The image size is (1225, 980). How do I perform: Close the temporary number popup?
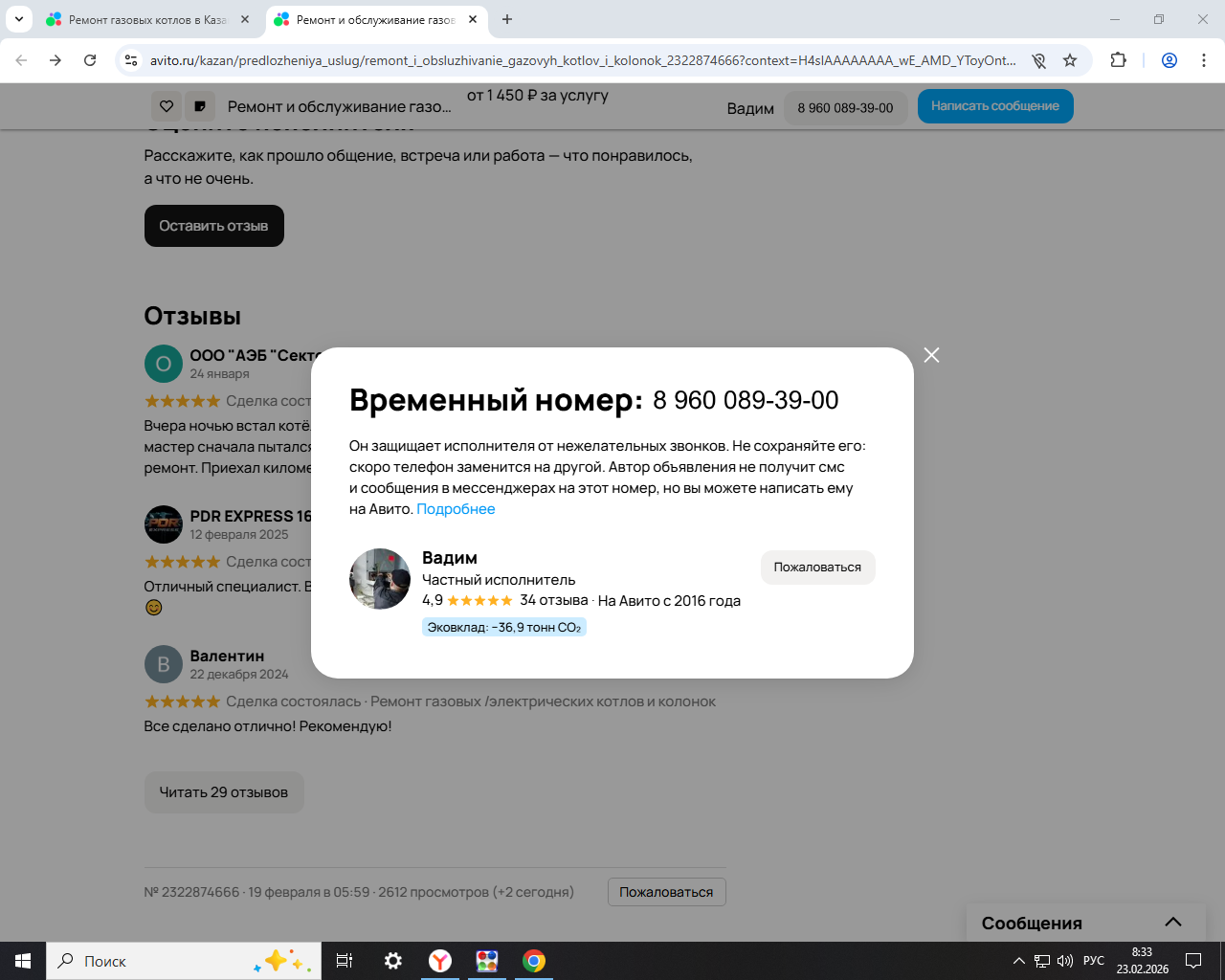tap(931, 355)
